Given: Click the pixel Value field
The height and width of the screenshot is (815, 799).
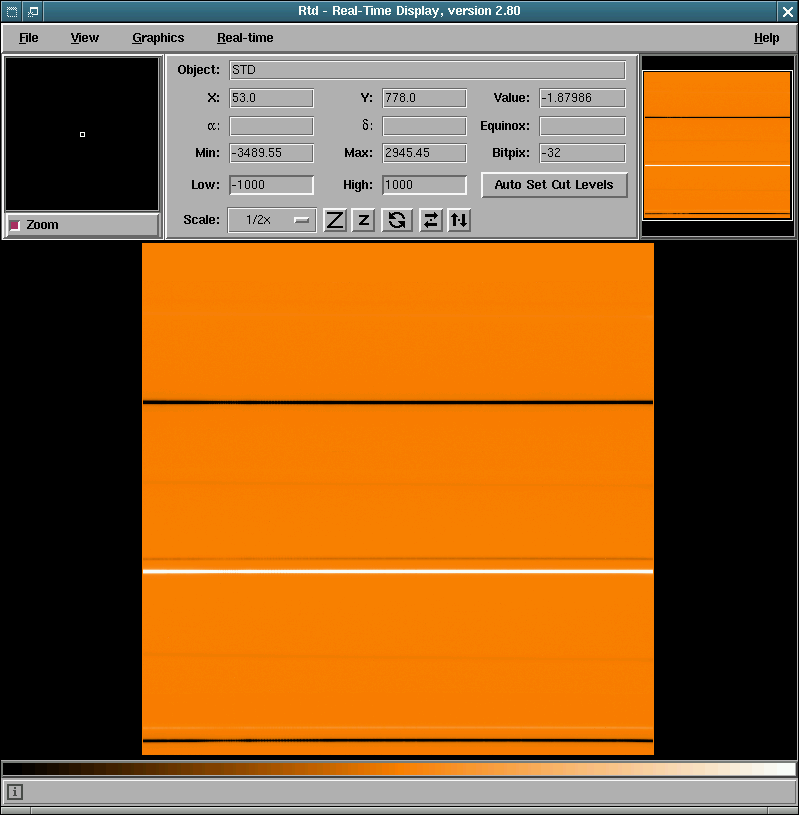Looking at the screenshot, I should pos(582,98).
